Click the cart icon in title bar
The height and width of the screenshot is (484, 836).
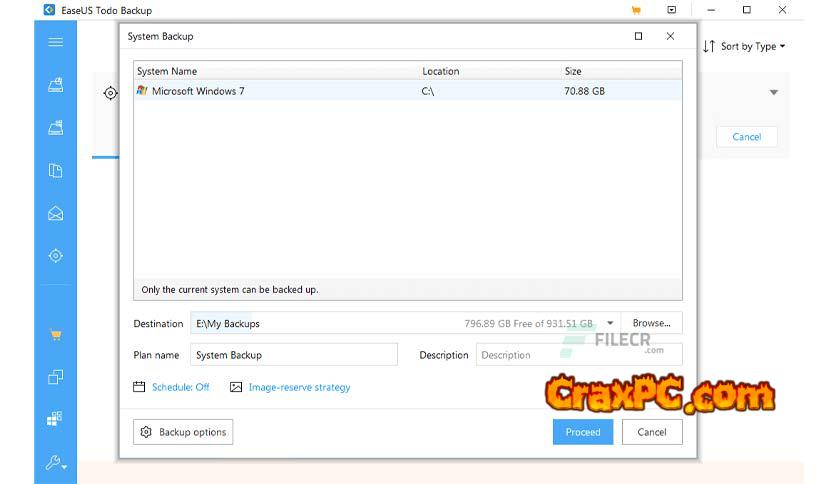(636, 10)
